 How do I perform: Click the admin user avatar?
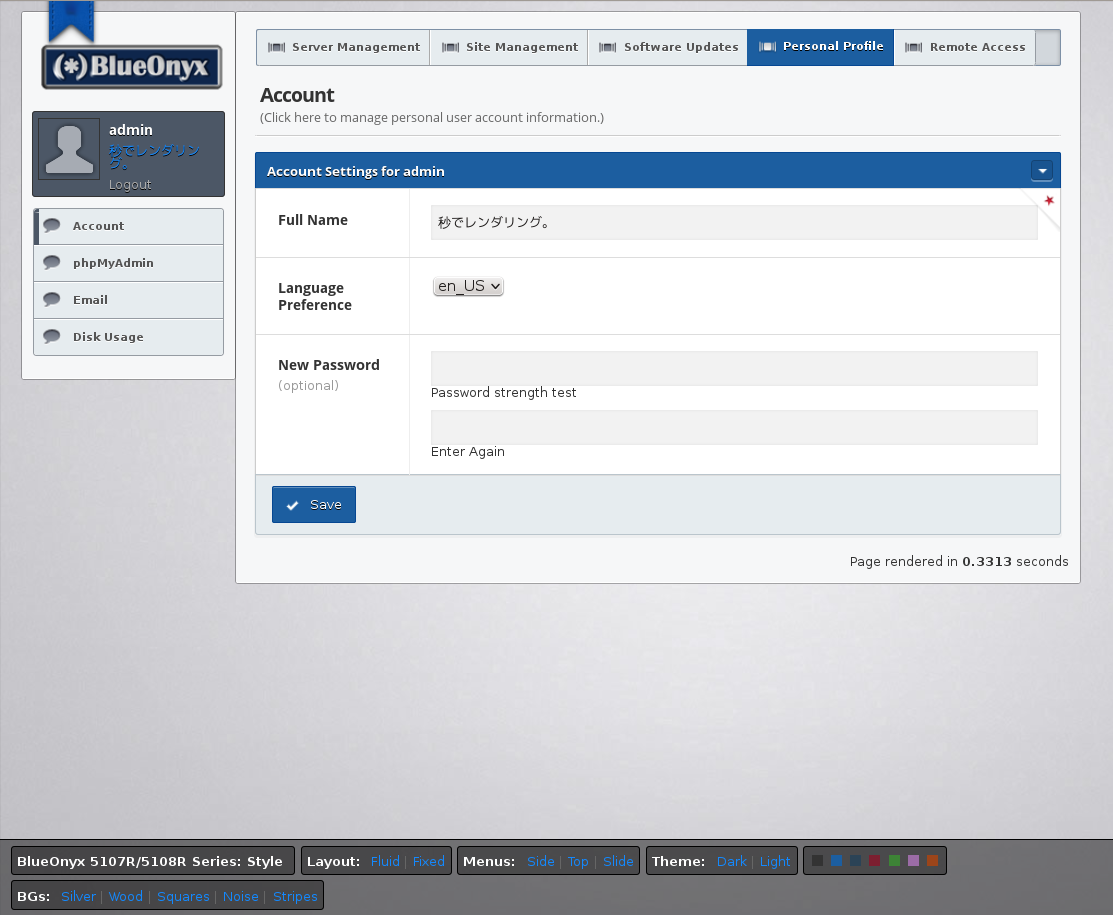click(69, 149)
